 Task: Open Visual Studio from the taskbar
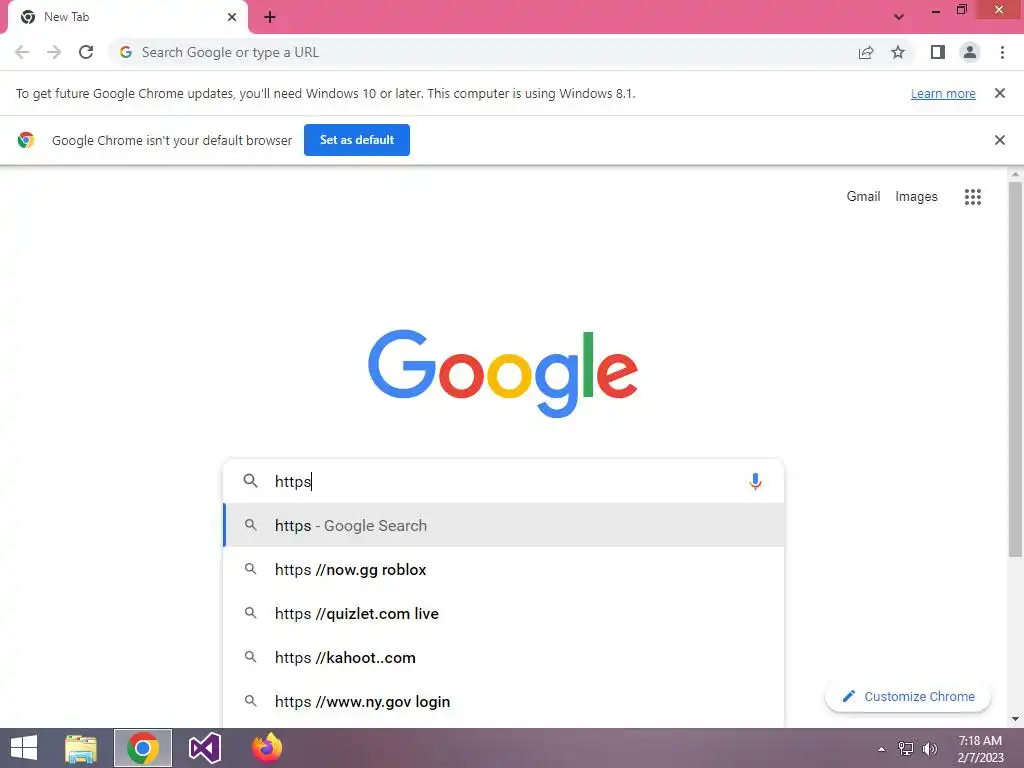204,748
